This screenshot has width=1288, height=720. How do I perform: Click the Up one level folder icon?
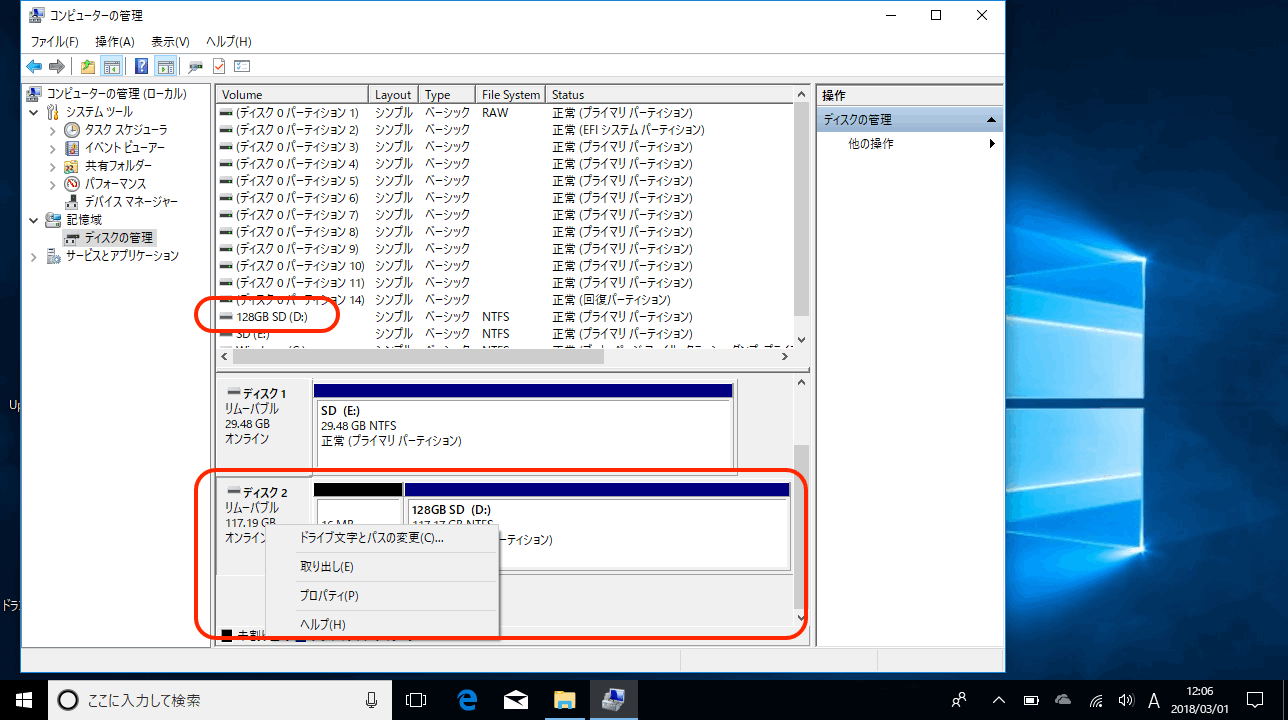click(88, 67)
